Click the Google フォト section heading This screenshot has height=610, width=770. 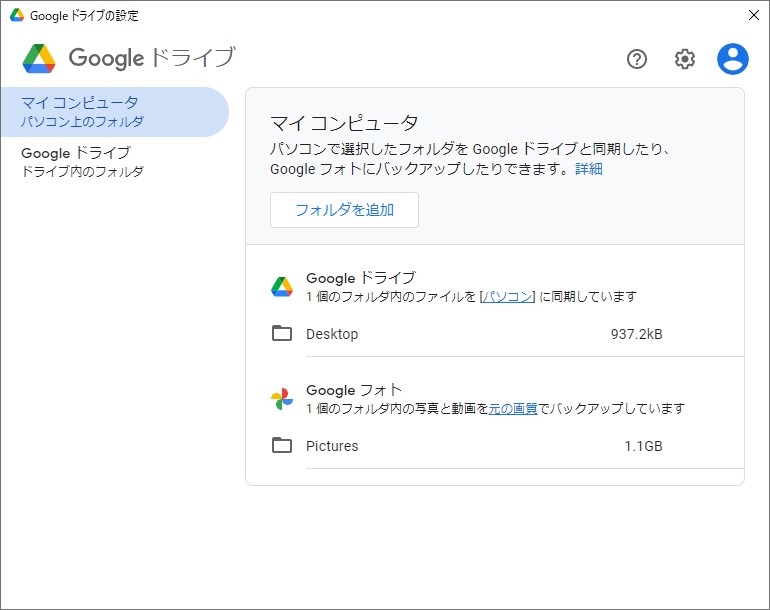coord(354,390)
